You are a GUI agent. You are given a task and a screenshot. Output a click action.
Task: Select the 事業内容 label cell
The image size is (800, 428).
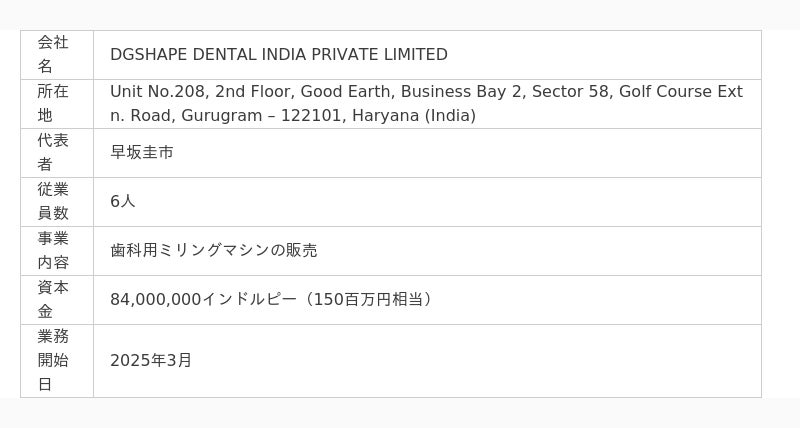[x=57, y=250]
